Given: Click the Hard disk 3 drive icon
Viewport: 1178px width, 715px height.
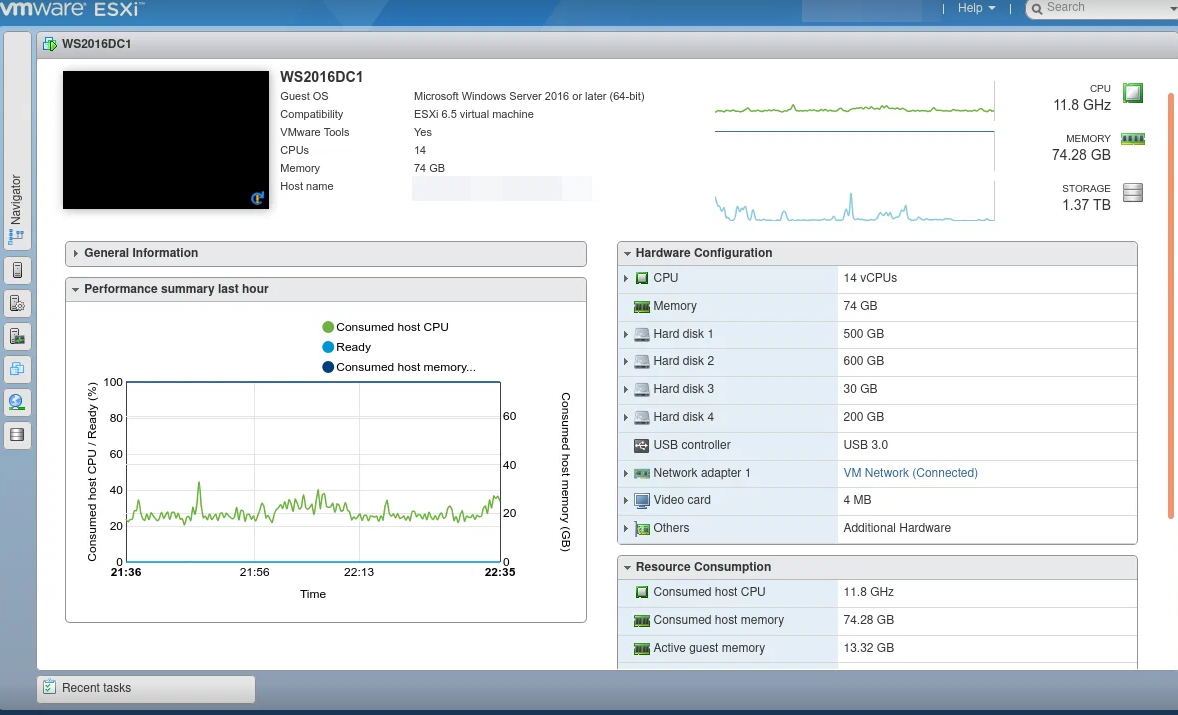Looking at the screenshot, I should [642, 389].
